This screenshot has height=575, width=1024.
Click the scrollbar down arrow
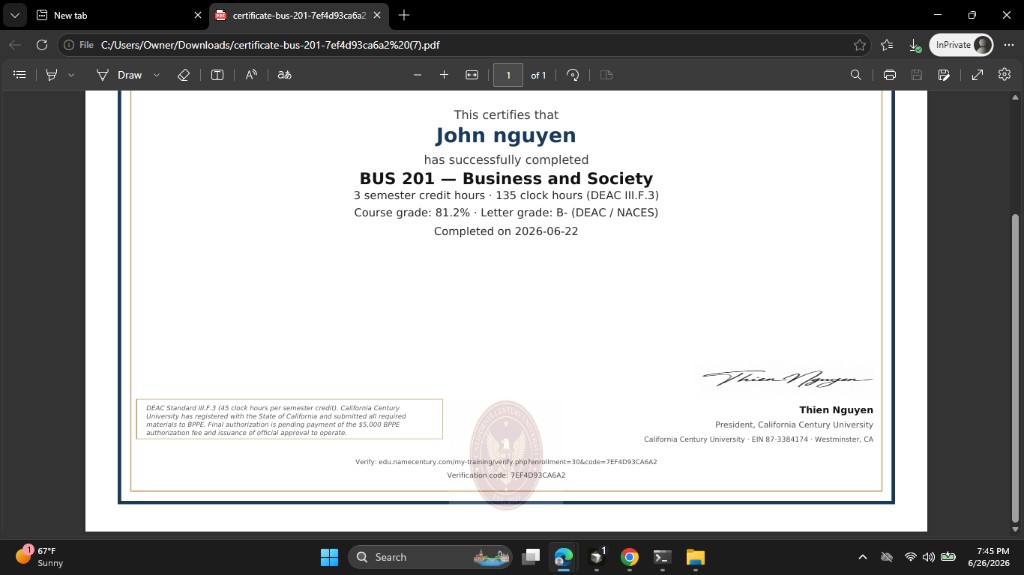(1015, 529)
